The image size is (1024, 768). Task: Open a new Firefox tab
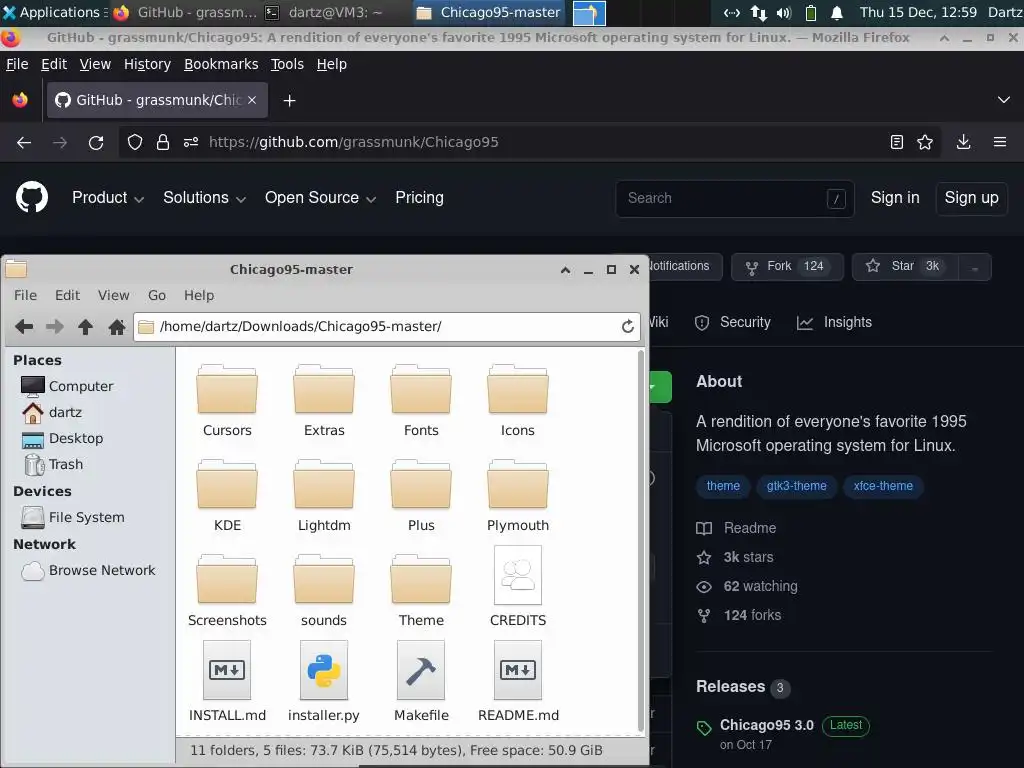click(x=289, y=100)
